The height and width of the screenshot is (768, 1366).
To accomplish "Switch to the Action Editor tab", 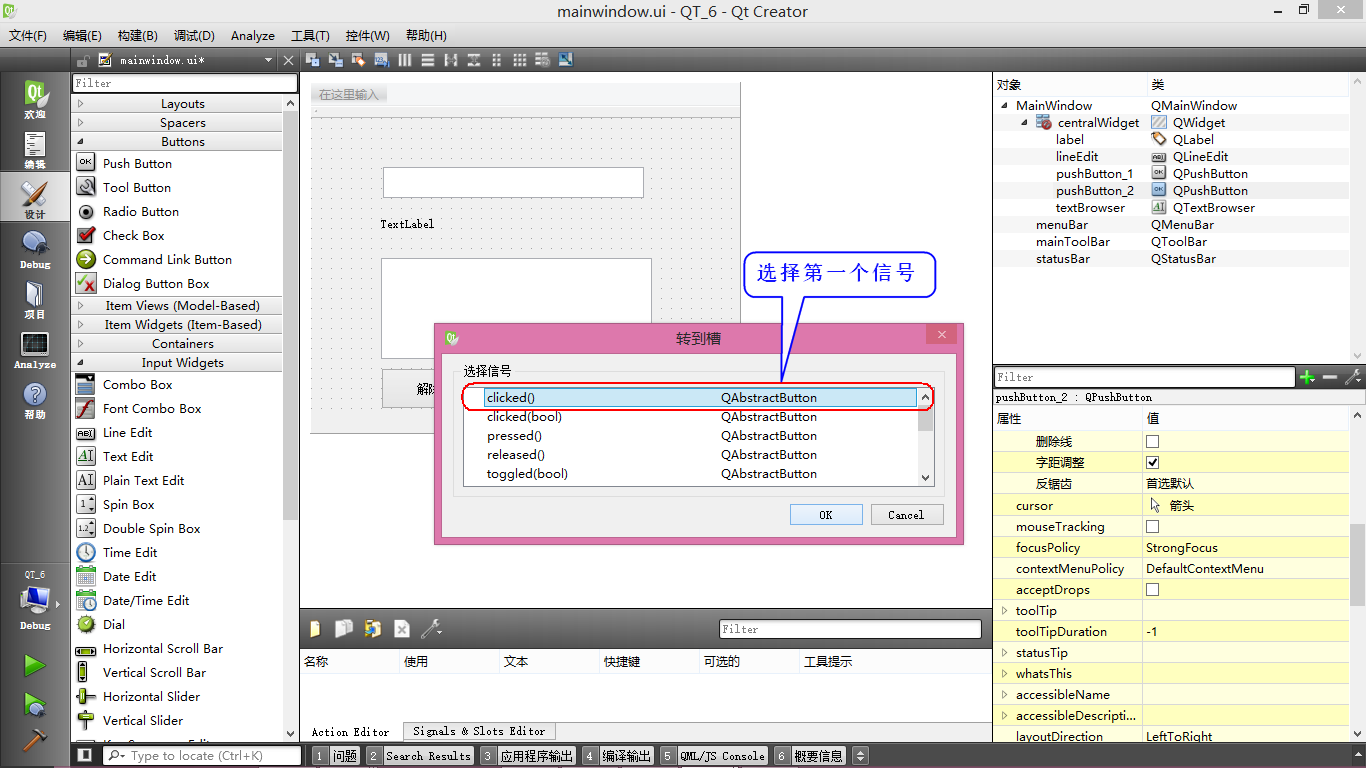I will (350, 732).
